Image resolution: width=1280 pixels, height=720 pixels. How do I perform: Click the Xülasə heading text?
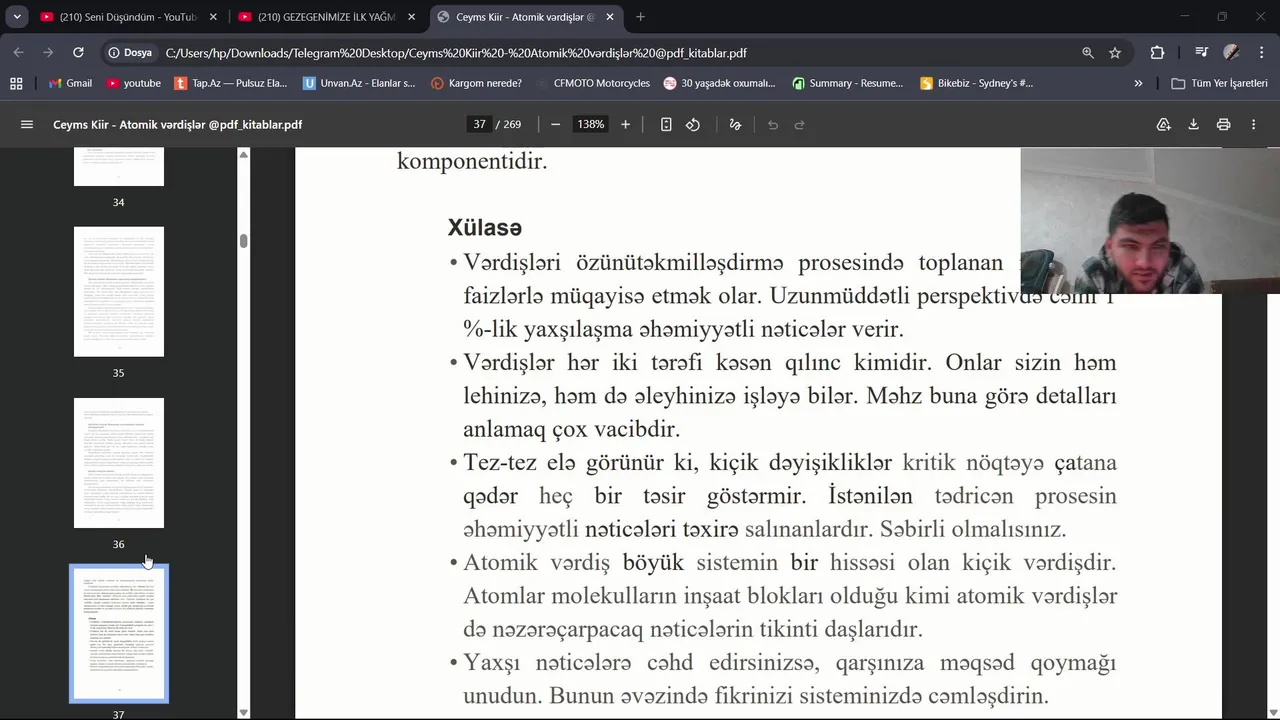pyautogui.click(x=485, y=227)
